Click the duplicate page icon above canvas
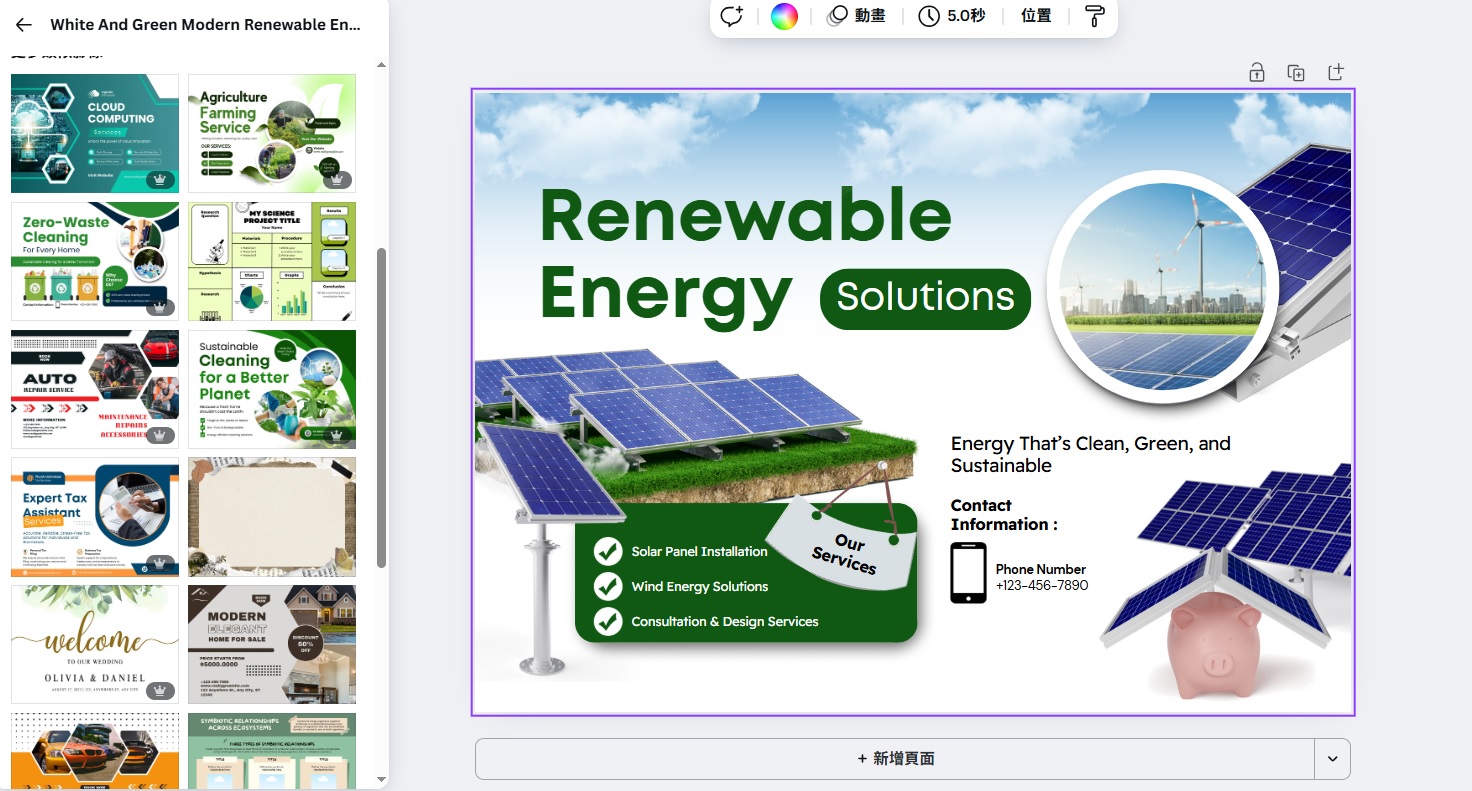1472x791 pixels. click(x=1296, y=72)
